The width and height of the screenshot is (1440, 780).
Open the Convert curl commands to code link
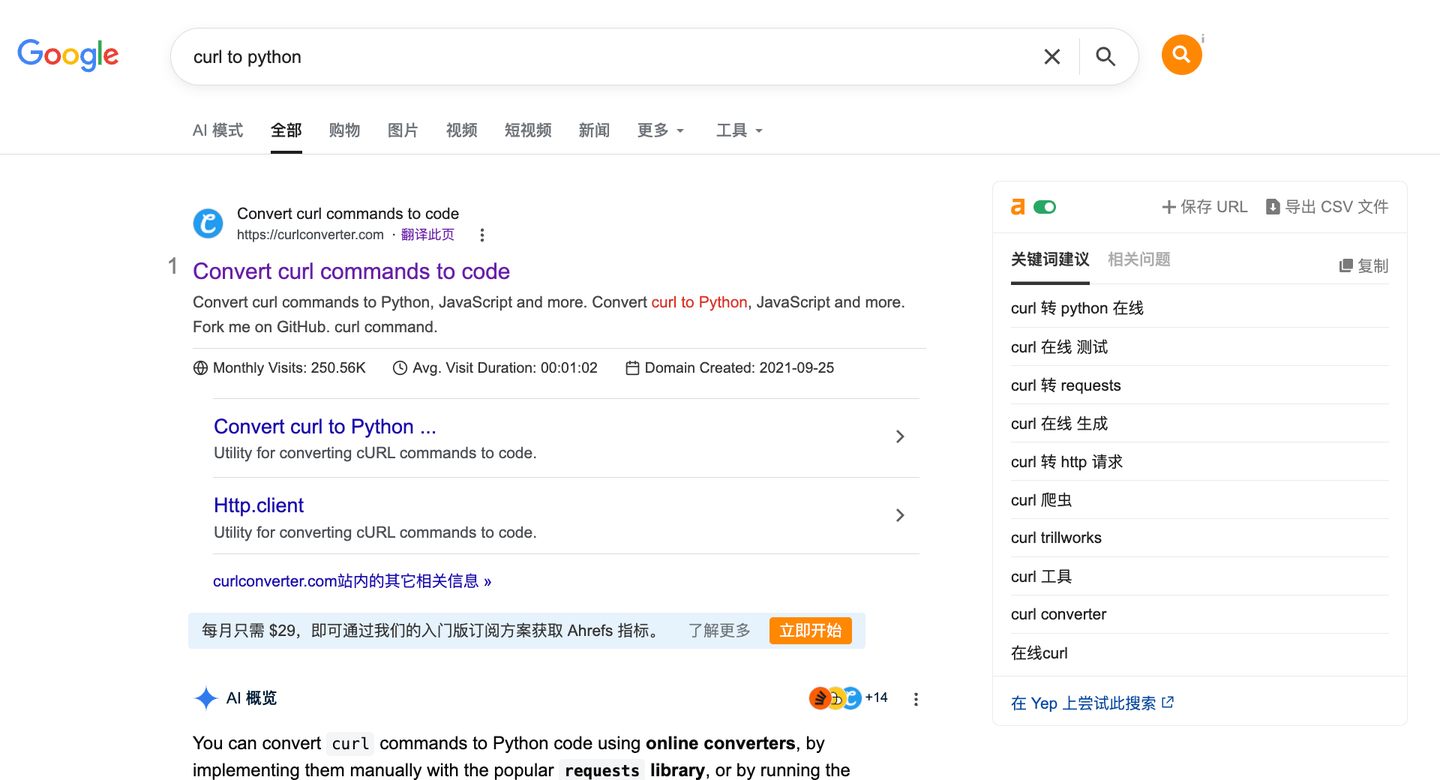pyautogui.click(x=351, y=271)
